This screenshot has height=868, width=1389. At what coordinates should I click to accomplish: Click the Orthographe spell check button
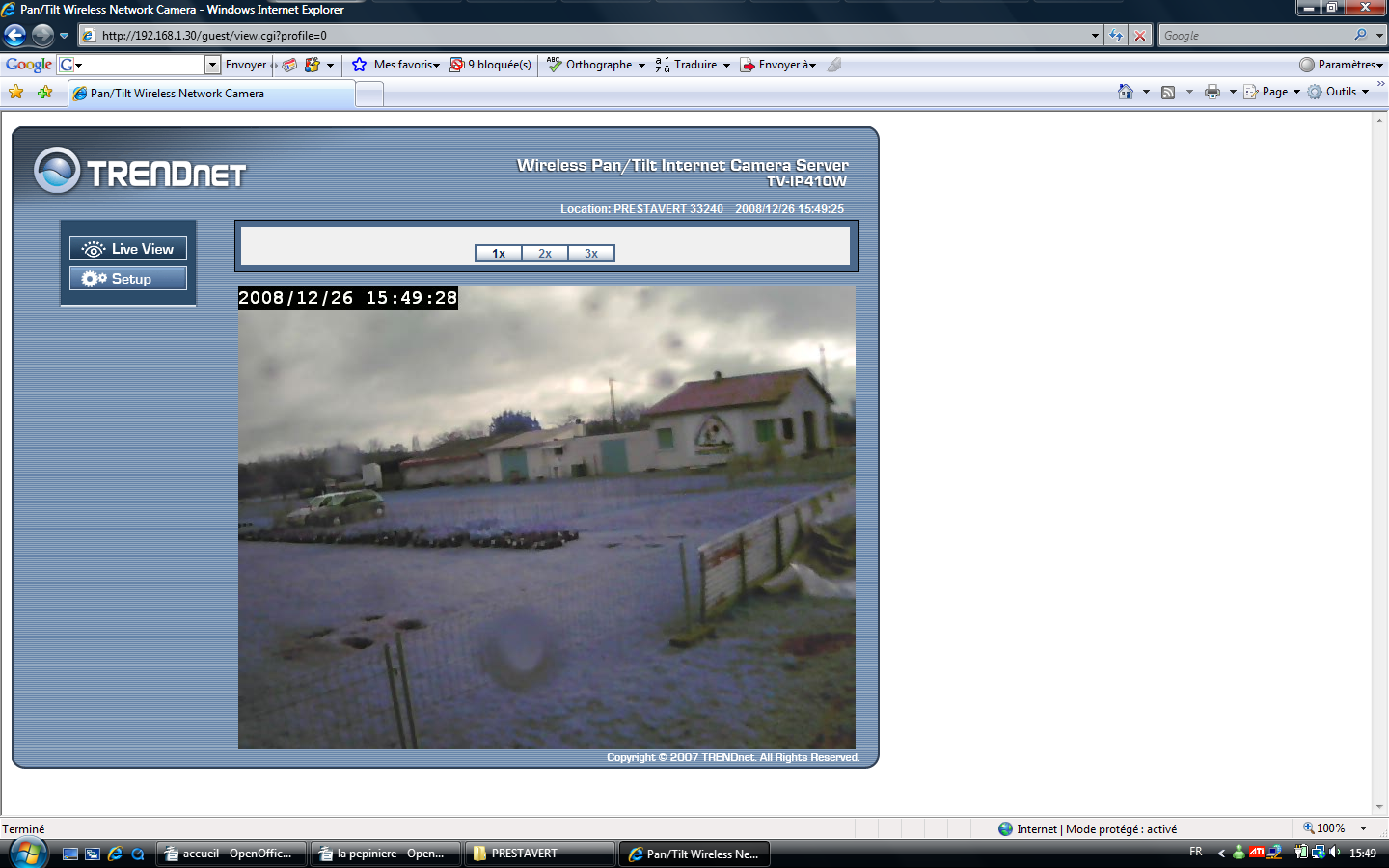(x=589, y=65)
